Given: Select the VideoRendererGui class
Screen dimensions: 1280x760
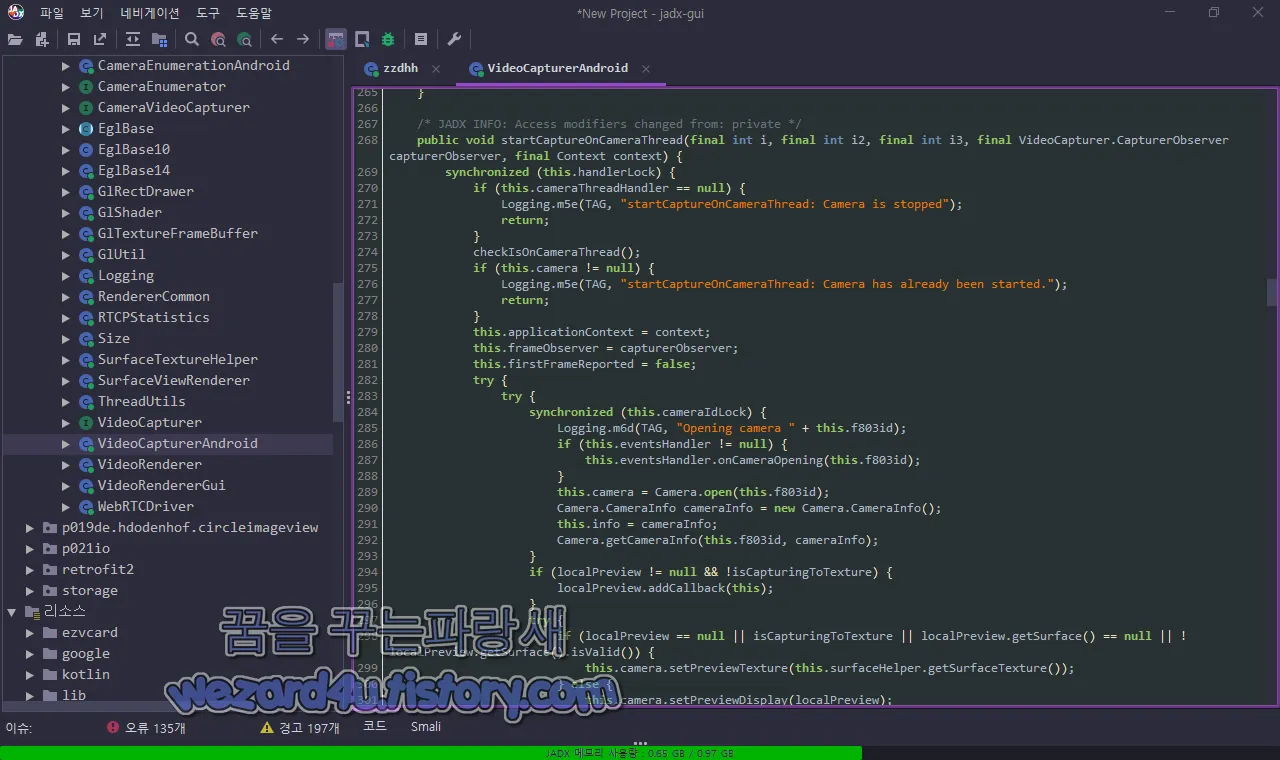Looking at the screenshot, I should (162, 485).
